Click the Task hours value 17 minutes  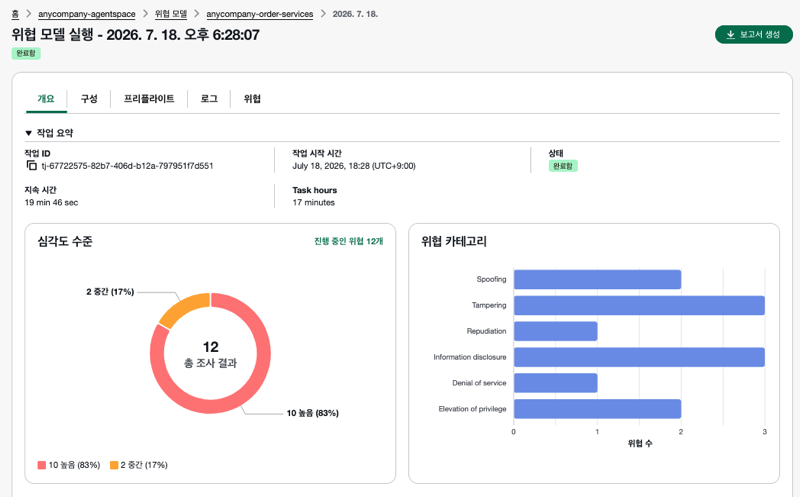(x=314, y=203)
